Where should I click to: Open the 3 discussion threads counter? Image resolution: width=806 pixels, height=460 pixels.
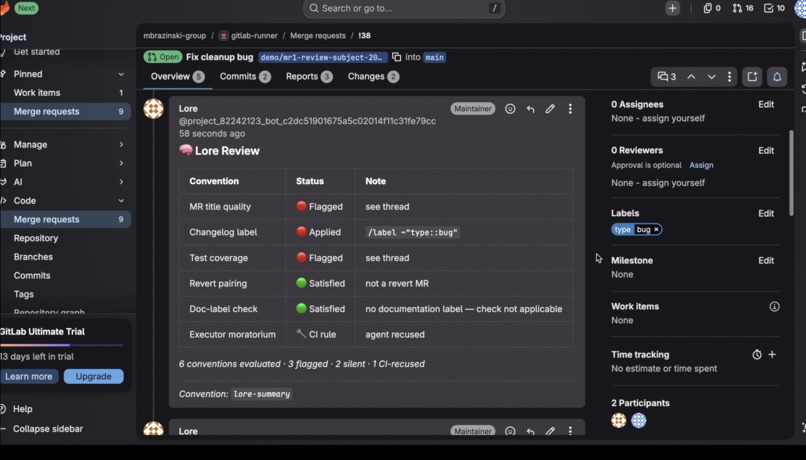point(667,77)
